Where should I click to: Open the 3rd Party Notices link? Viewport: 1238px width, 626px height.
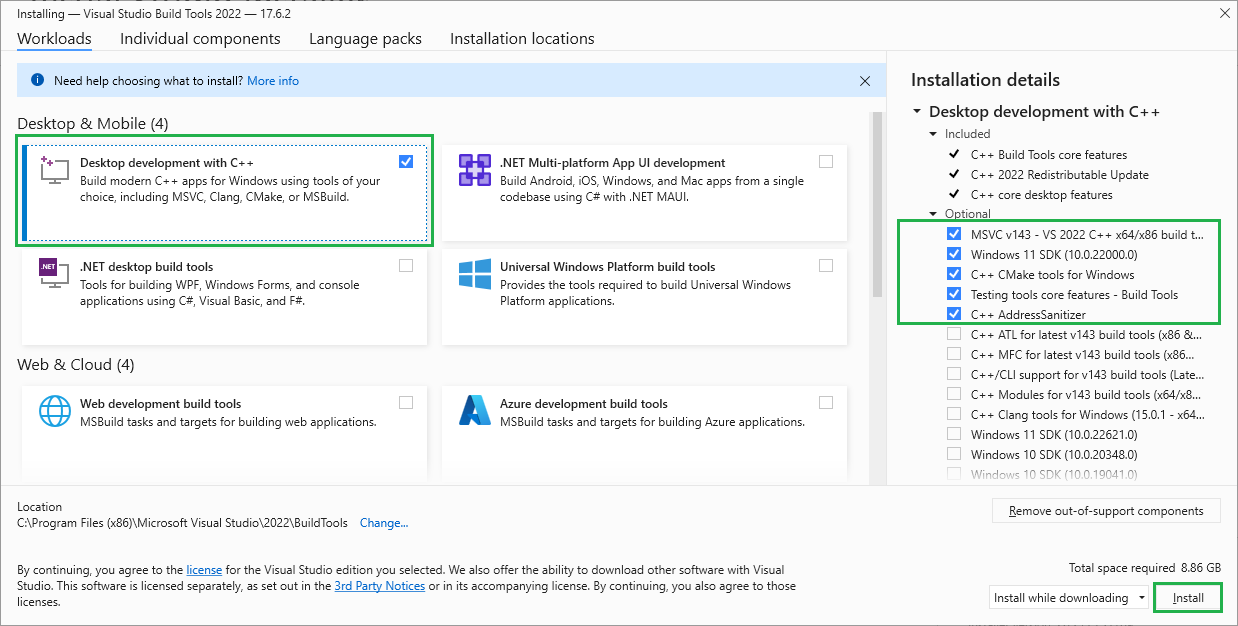coord(380,586)
